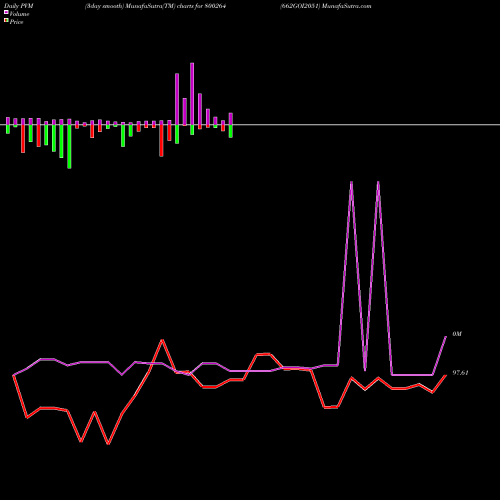The image size is (500, 500).
Task: Click the first tall magenta peak of volume line
Action: click(x=351, y=183)
